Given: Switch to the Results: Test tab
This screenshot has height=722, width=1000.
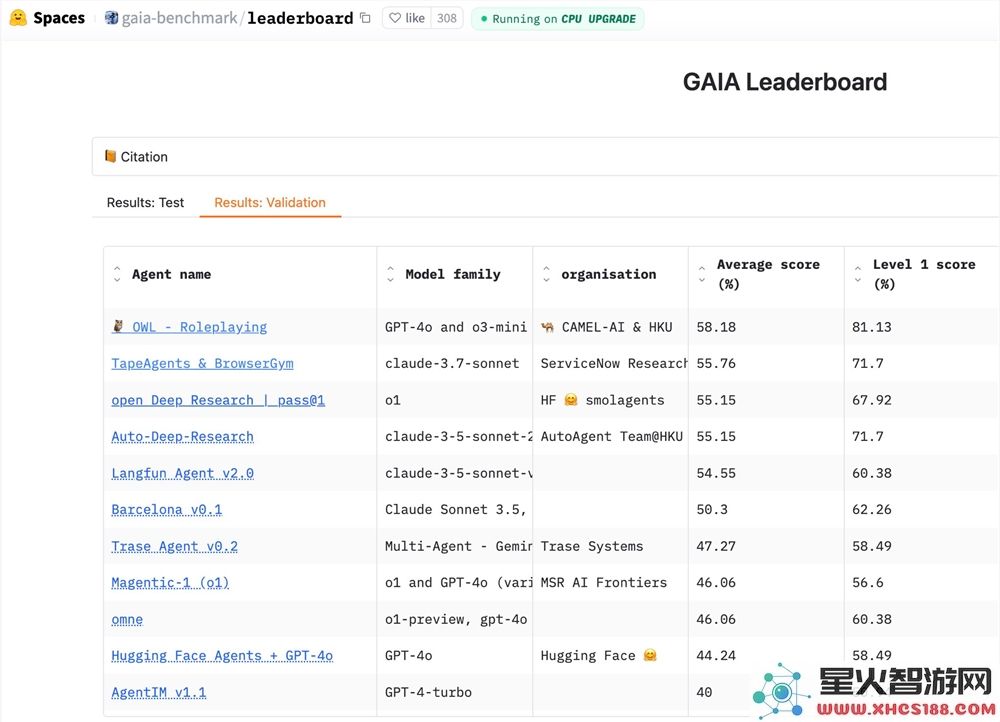Looking at the screenshot, I should pyautogui.click(x=145, y=202).
